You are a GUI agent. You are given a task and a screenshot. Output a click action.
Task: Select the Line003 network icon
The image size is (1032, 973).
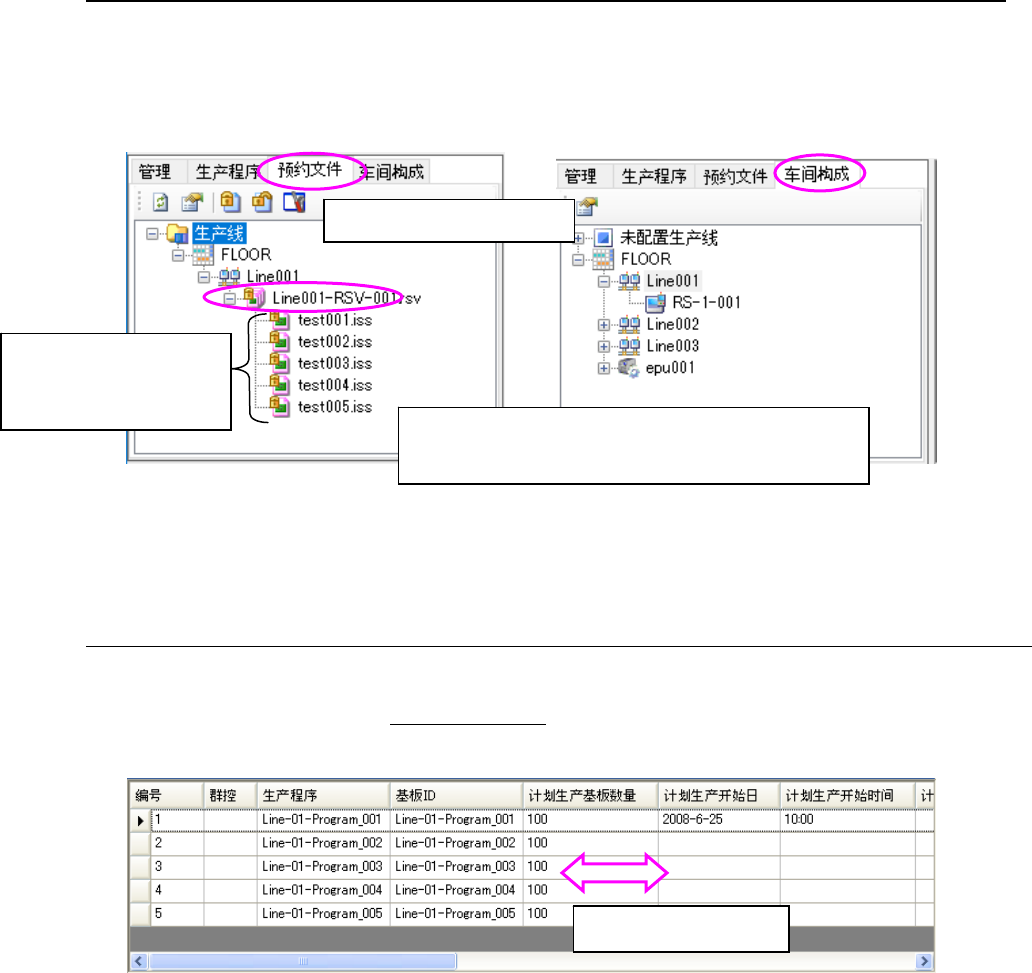click(629, 346)
